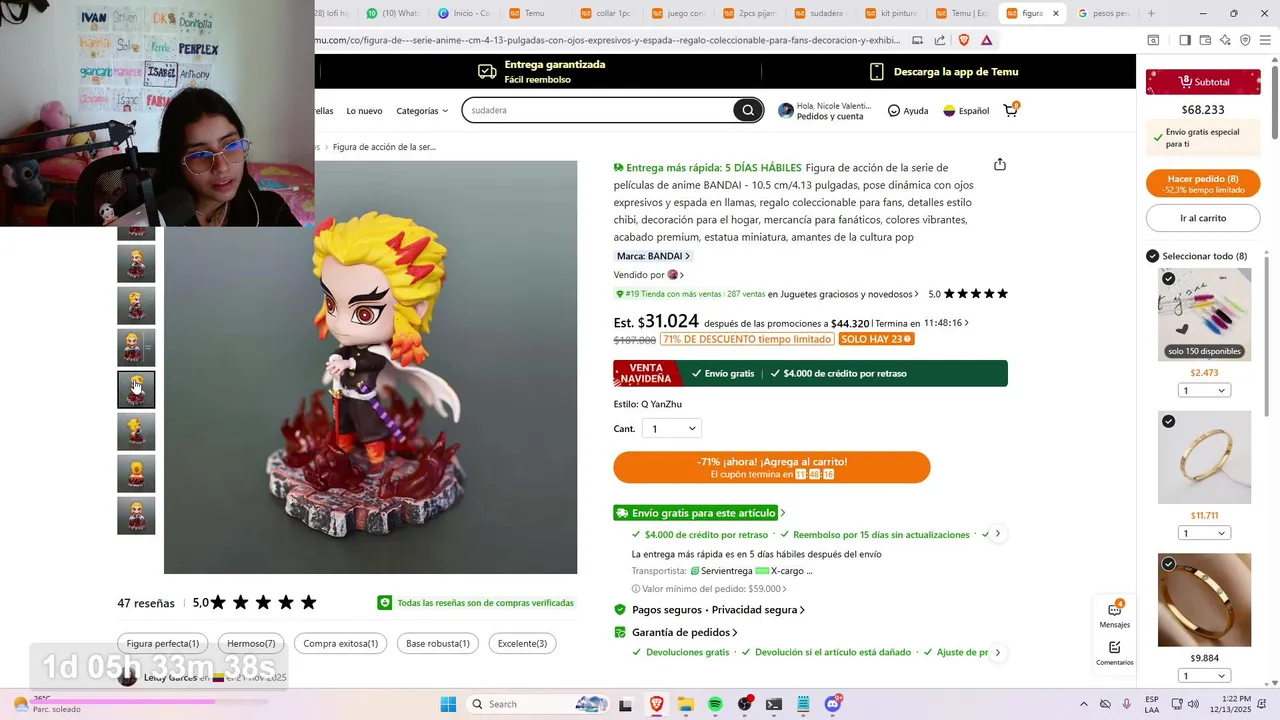1280x720 pixels.
Task: Select bottom product thumbnail in gallery
Action: click(136, 516)
